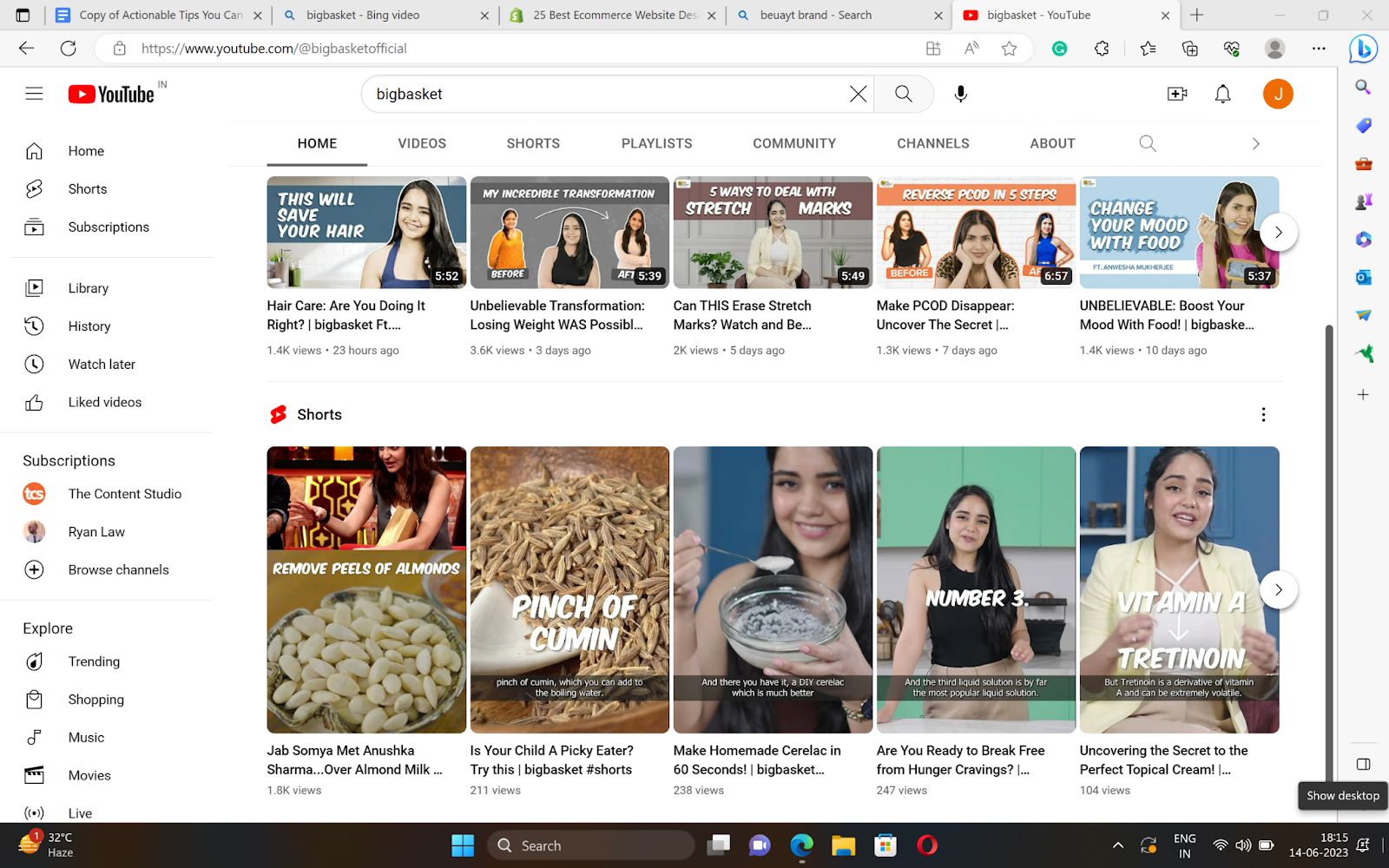The width and height of the screenshot is (1389, 868).
Task: Play Change Your Mood With Food thumbnail
Action: click(x=1179, y=233)
